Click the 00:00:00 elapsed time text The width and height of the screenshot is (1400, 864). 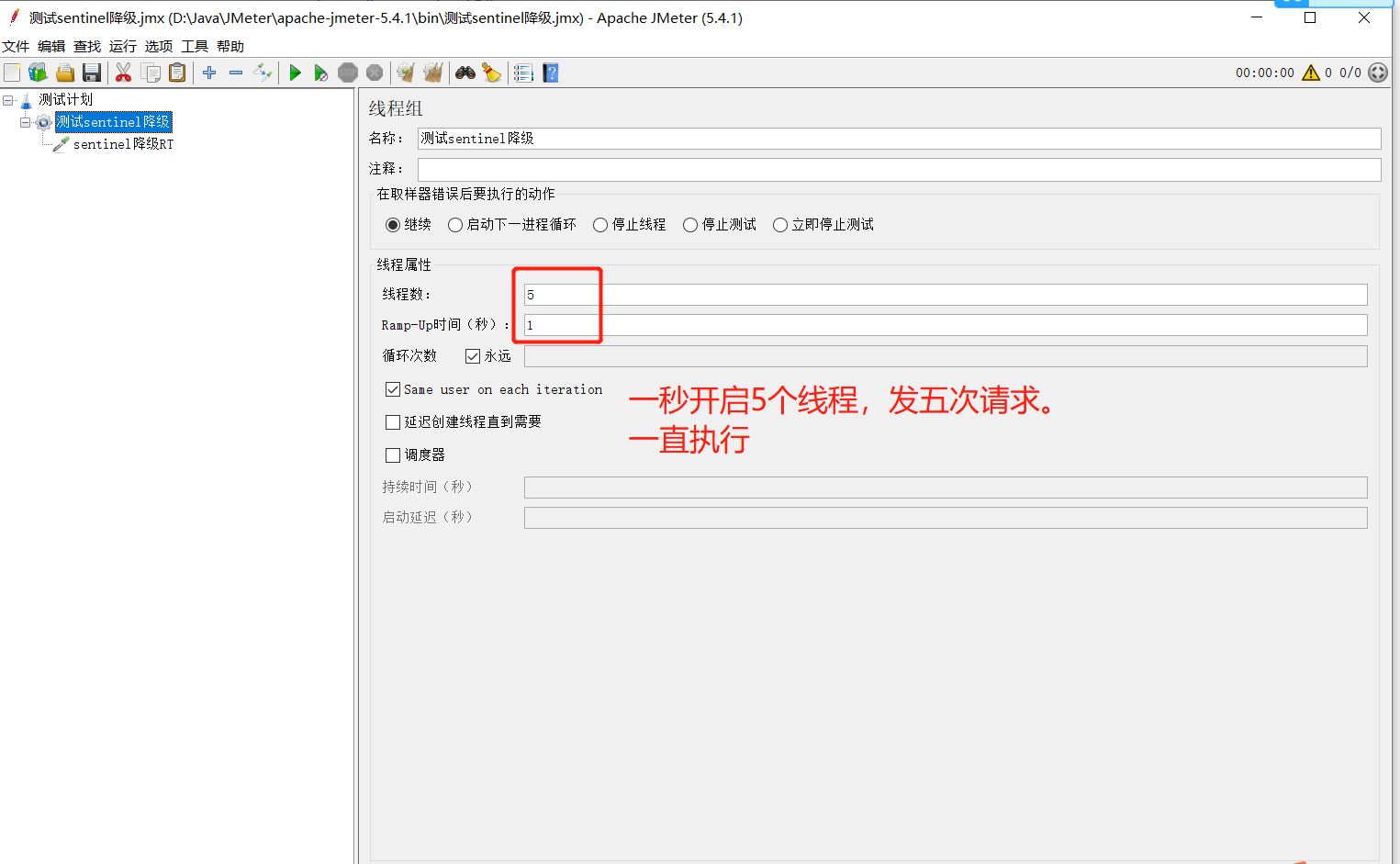[1265, 73]
